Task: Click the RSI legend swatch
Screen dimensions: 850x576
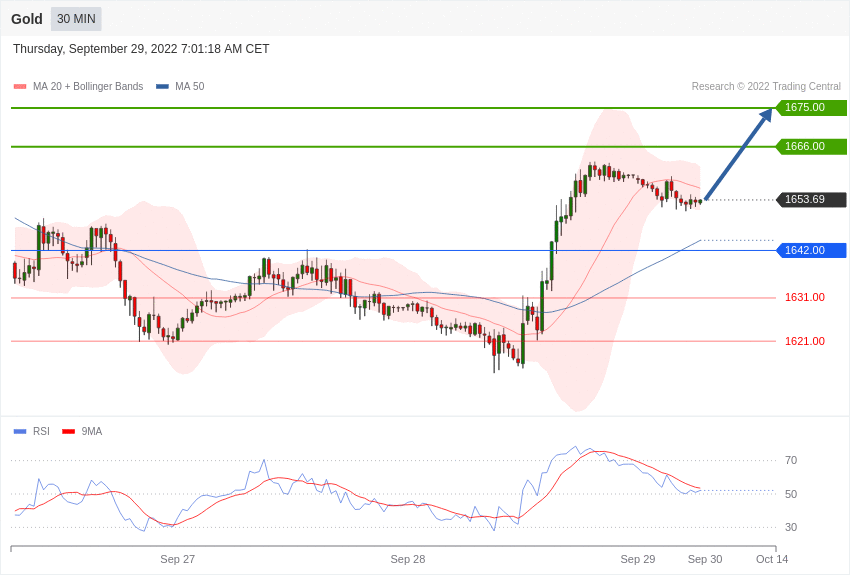Action: pyautogui.click(x=20, y=431)
